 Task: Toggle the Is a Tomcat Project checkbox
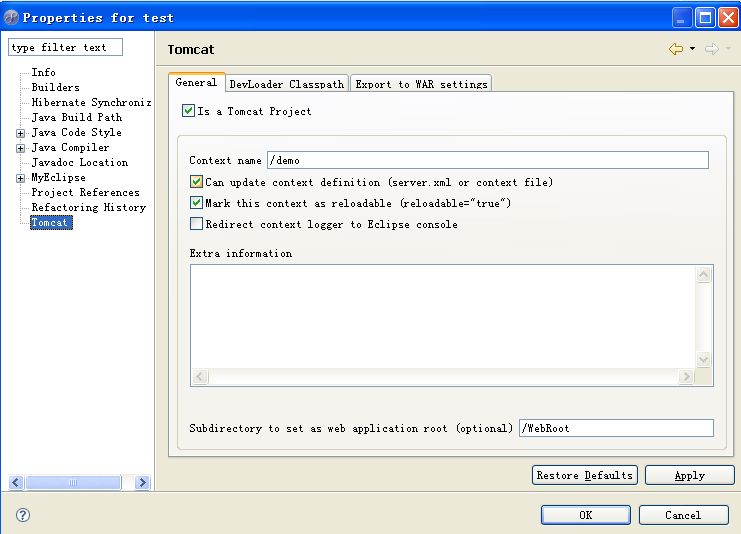(x=188, y=111)
